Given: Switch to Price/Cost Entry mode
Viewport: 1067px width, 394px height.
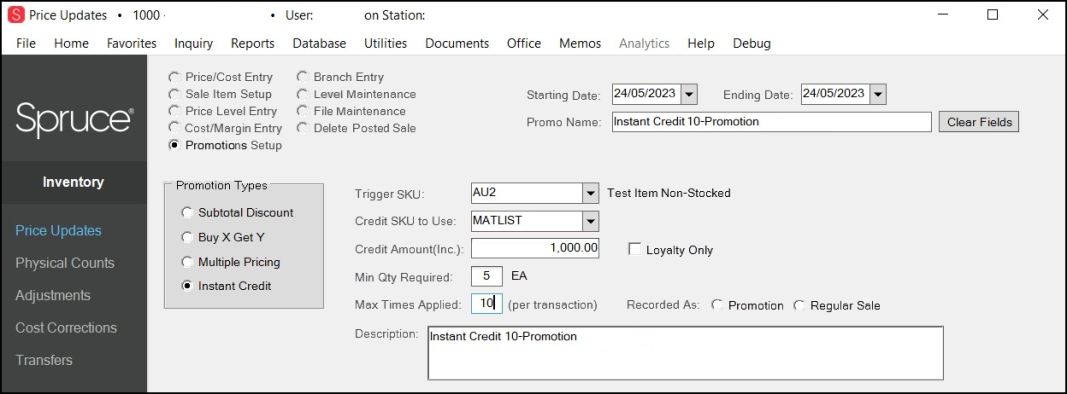Looking at the screenshot, I should (x=174, y=78).
